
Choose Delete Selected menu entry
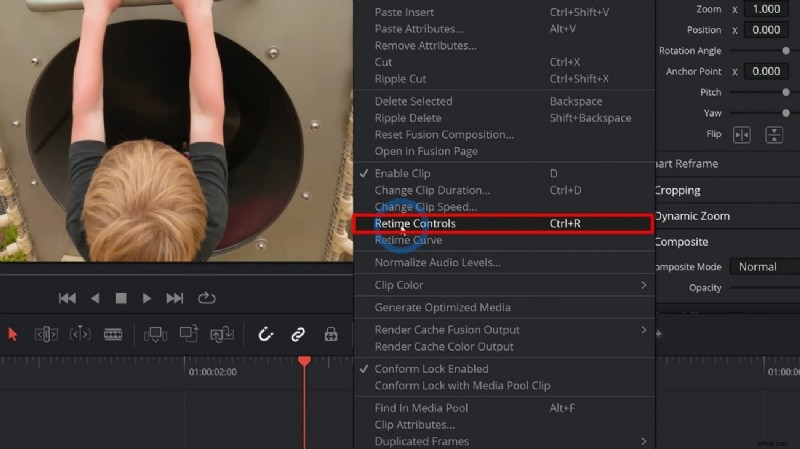click(504, 102)
